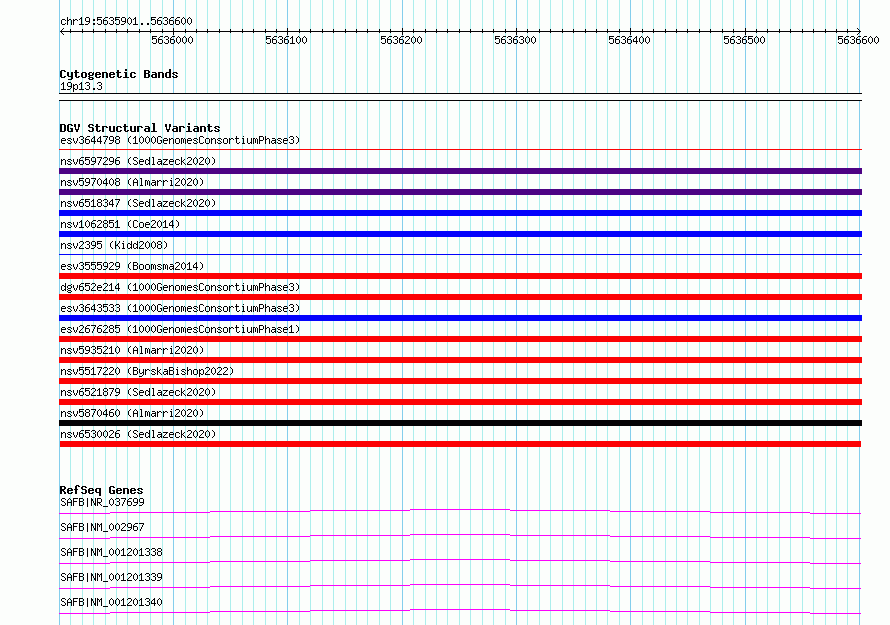
Task: Click ruler position 5636200
Action: click(x=401, y=40)
